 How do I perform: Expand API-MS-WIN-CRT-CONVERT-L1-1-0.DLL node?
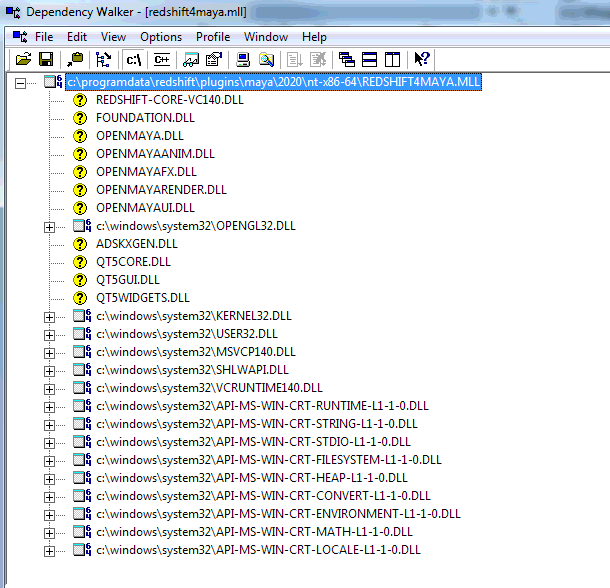(x=49, y=497)
